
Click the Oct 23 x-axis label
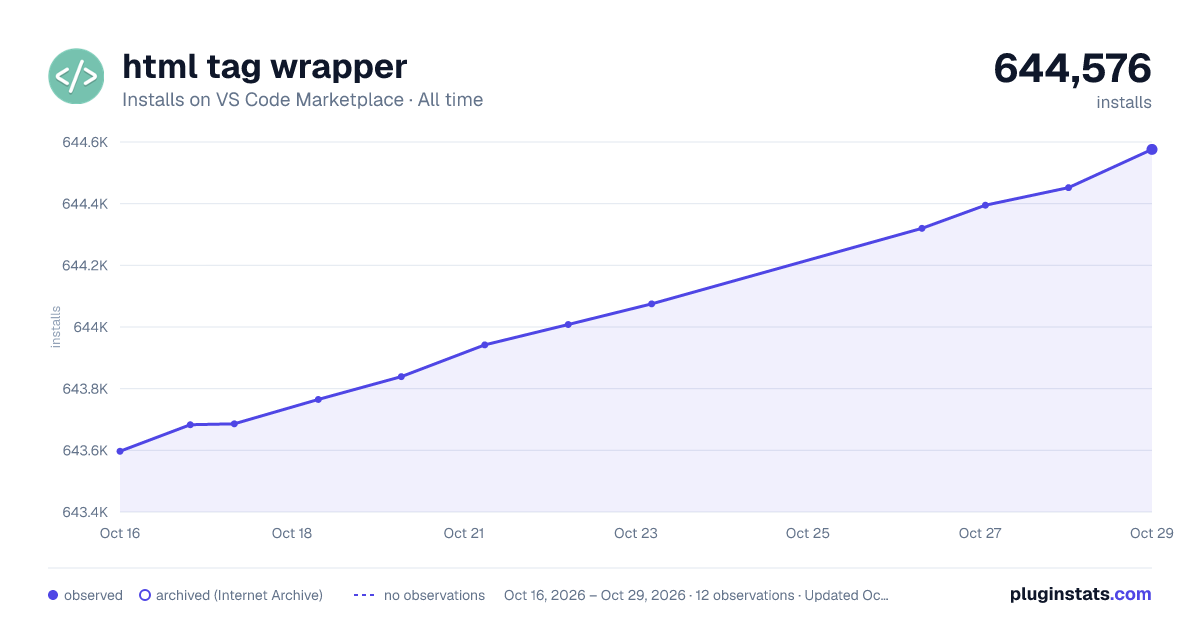[x=636, y=533]
